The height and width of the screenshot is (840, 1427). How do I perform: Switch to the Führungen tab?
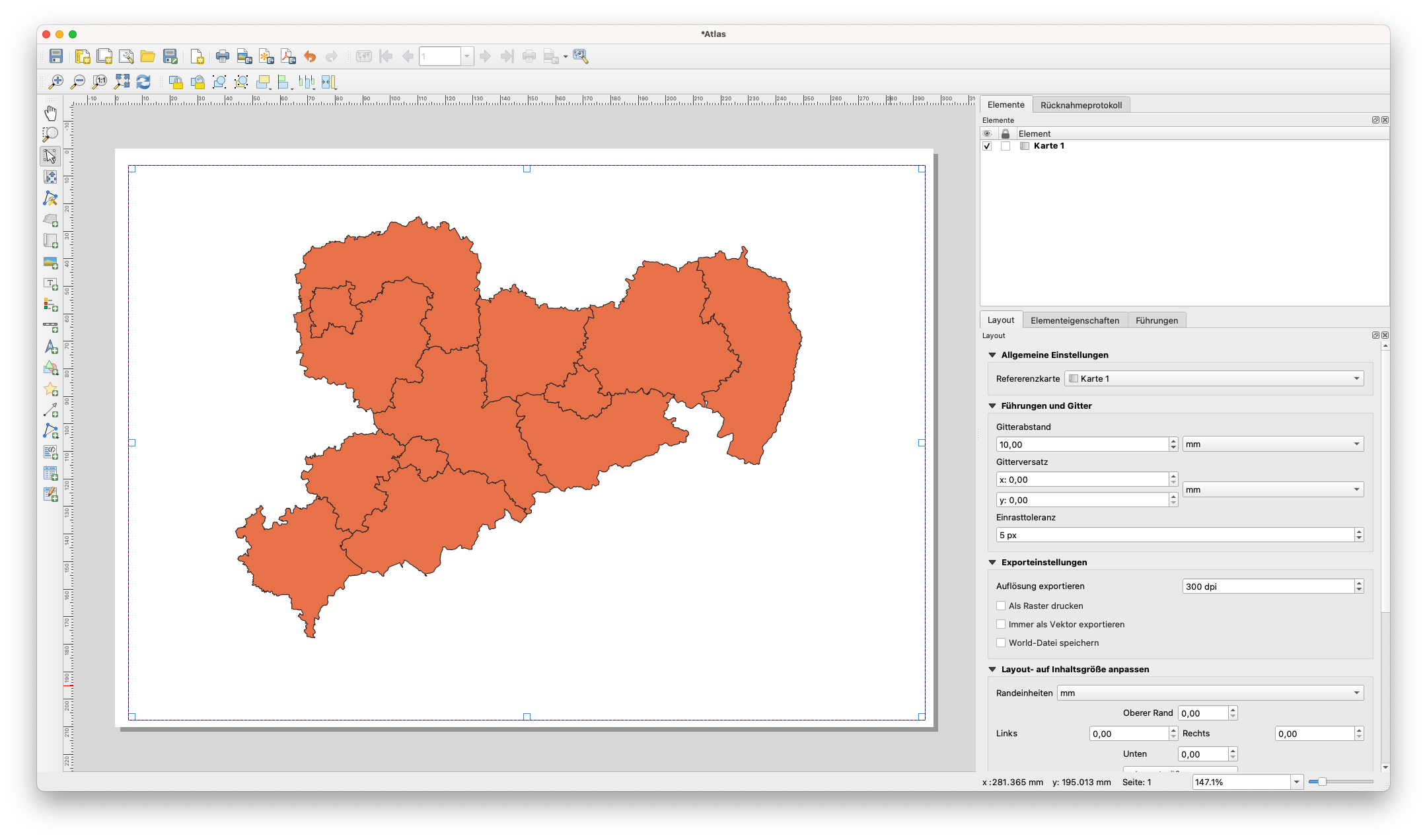tap(1157, 320)
